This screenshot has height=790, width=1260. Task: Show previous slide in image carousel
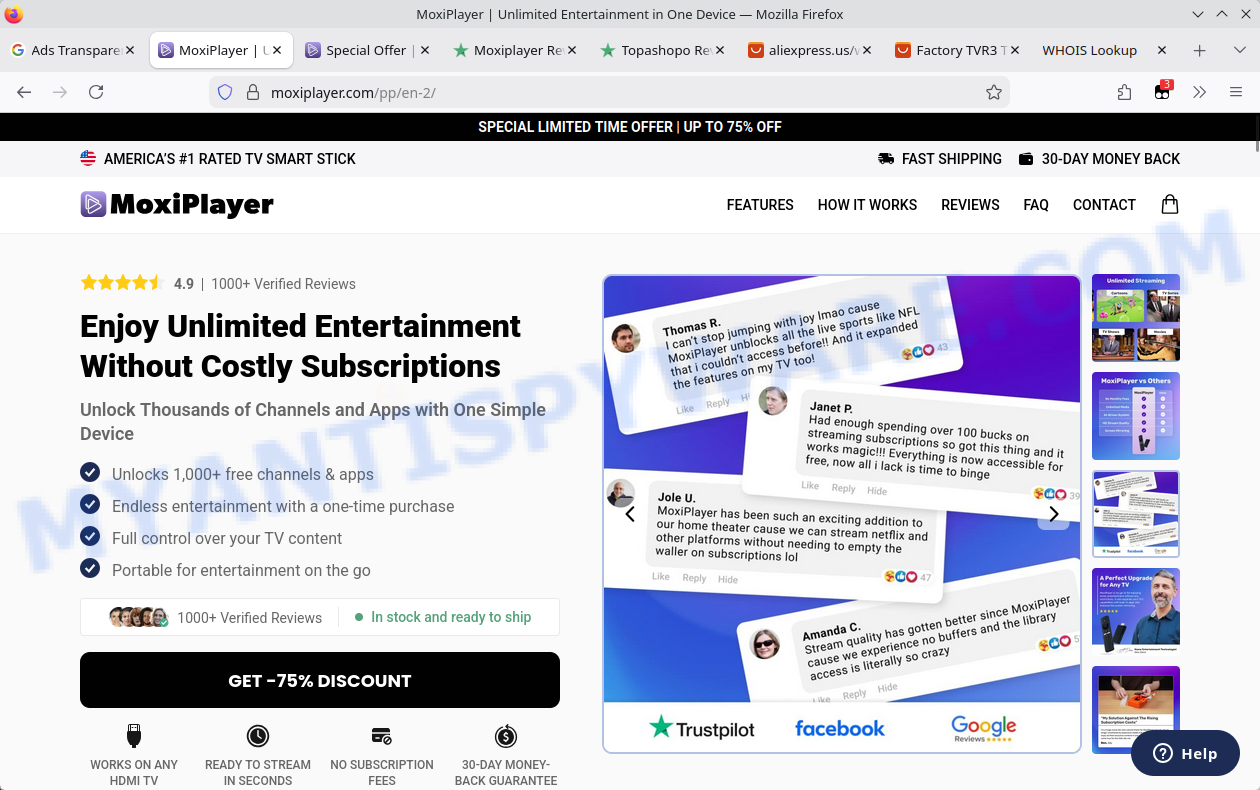pyautogui.click(x=630, y=514)
